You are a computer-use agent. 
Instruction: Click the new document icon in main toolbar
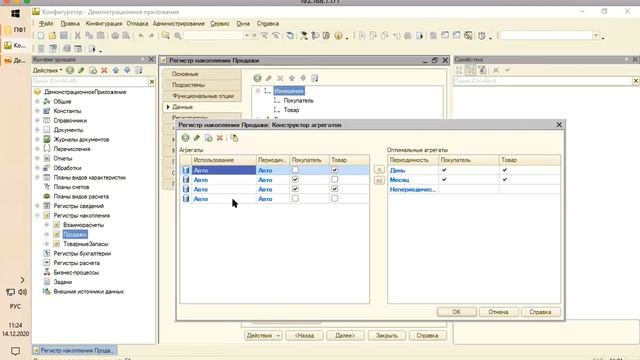pos(41,36)
